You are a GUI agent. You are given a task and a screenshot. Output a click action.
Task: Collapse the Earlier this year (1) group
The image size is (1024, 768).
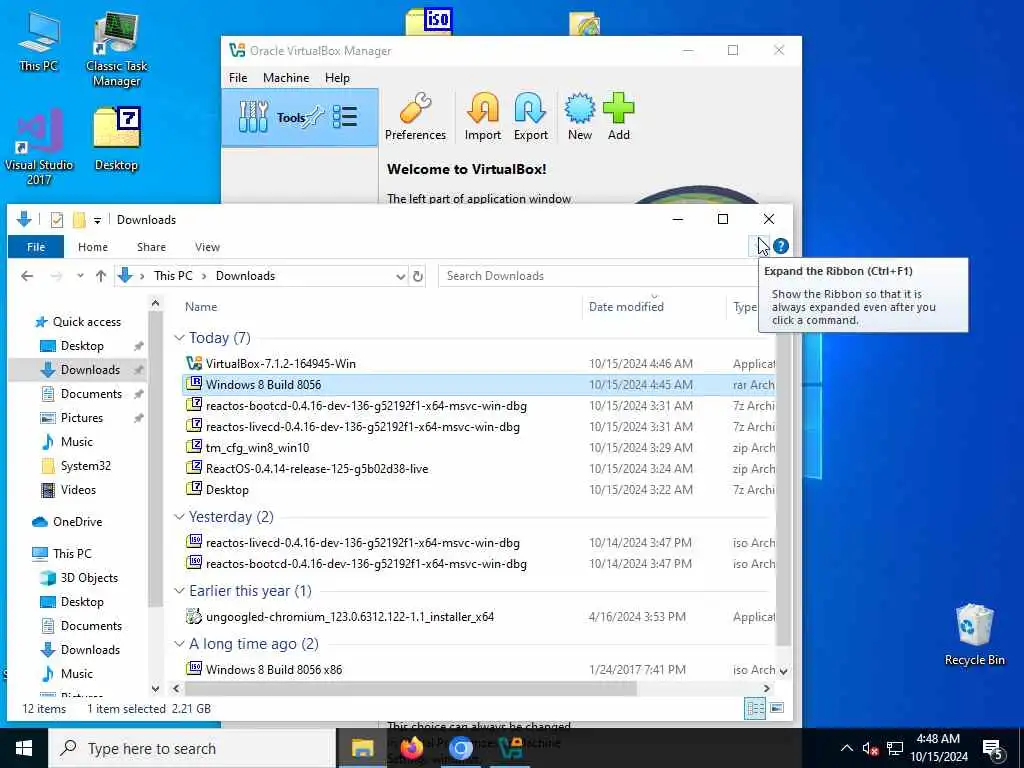click(179, 590)
